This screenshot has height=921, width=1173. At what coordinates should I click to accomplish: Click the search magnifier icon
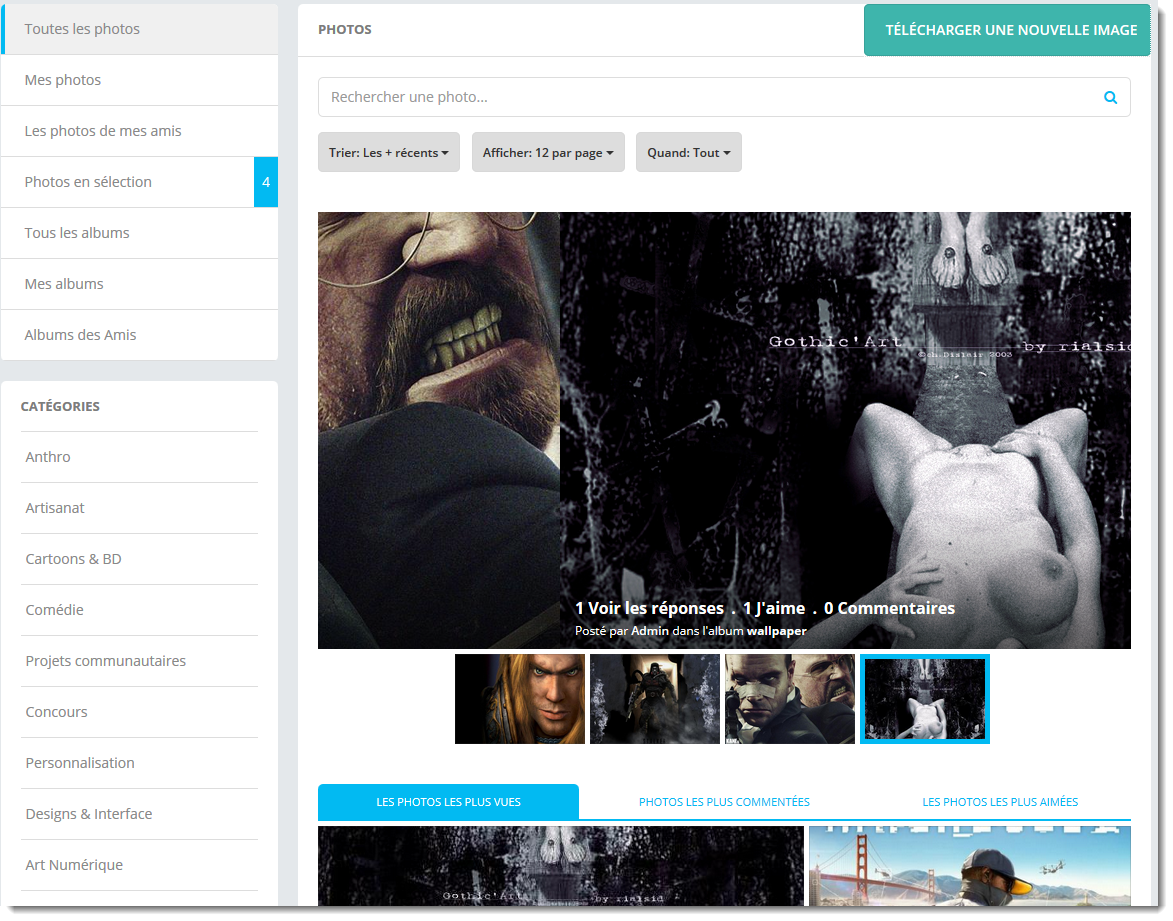pyautogui.click(x=1110, y=97)
